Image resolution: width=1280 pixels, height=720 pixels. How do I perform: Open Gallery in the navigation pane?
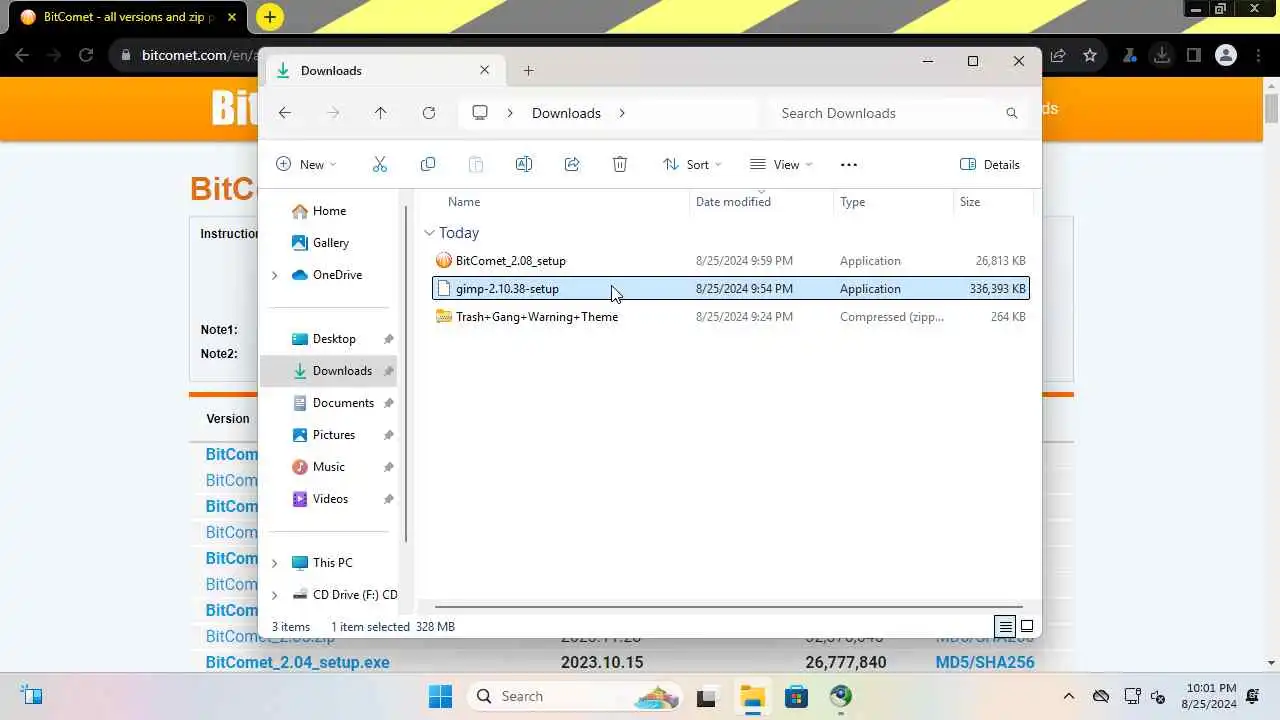[x=330, y=243]
